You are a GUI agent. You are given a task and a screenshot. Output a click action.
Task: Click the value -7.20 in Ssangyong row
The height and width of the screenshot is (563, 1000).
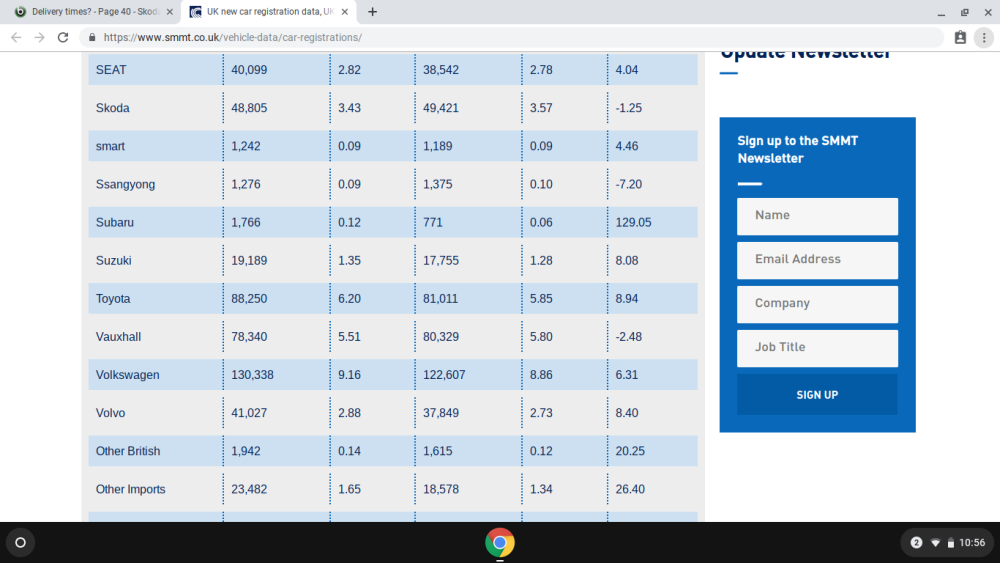click(629, 185)
